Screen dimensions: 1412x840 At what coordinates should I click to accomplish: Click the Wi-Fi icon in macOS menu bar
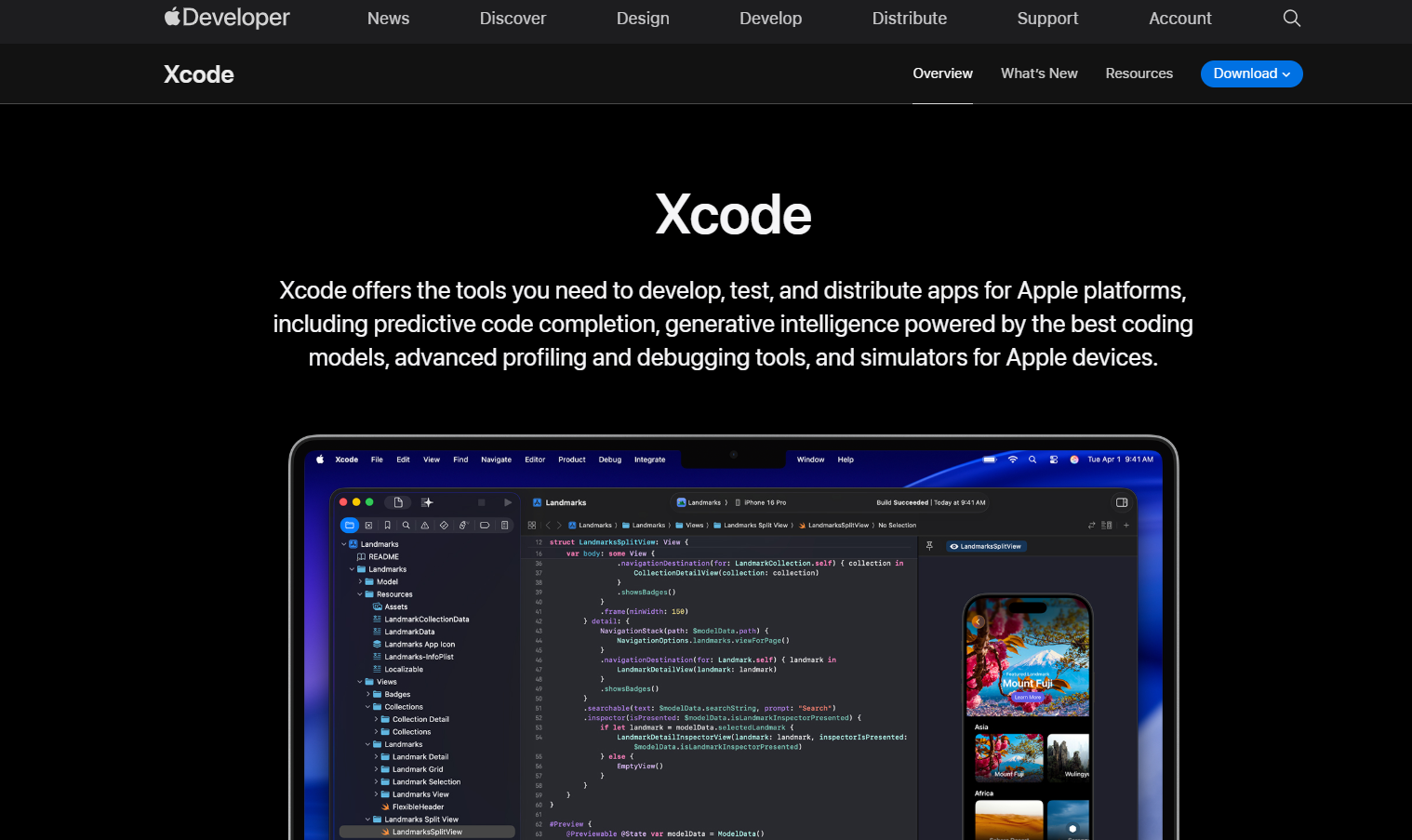(1013, 460)
